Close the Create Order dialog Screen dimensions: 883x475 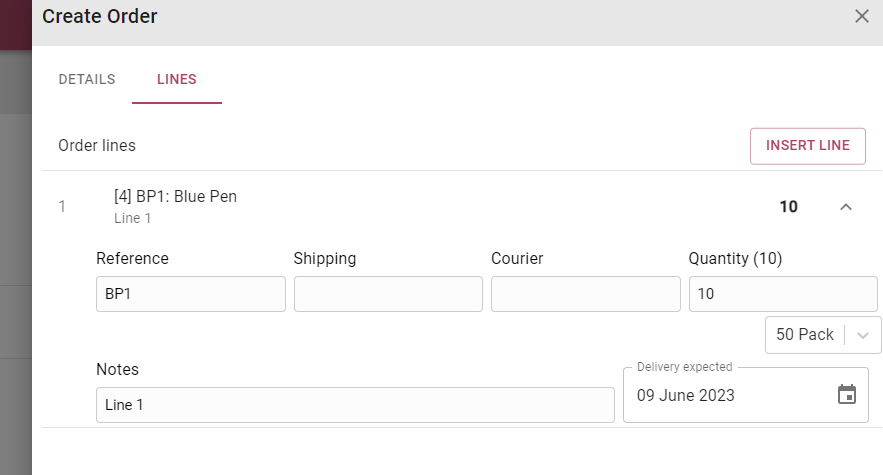[x=862, y=16]
